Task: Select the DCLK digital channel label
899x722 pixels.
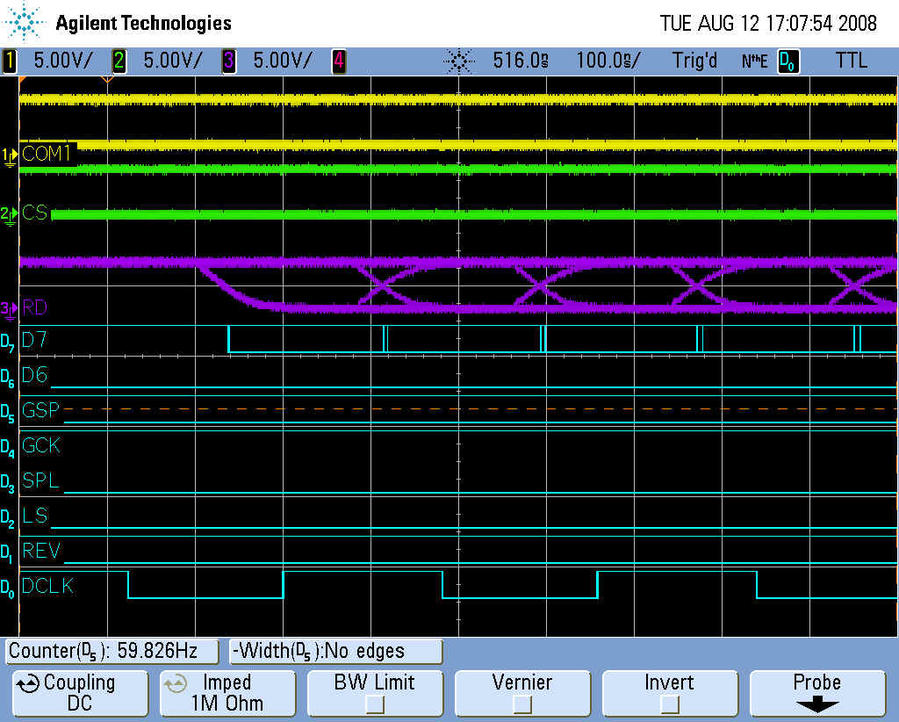Action: (48, 587)
